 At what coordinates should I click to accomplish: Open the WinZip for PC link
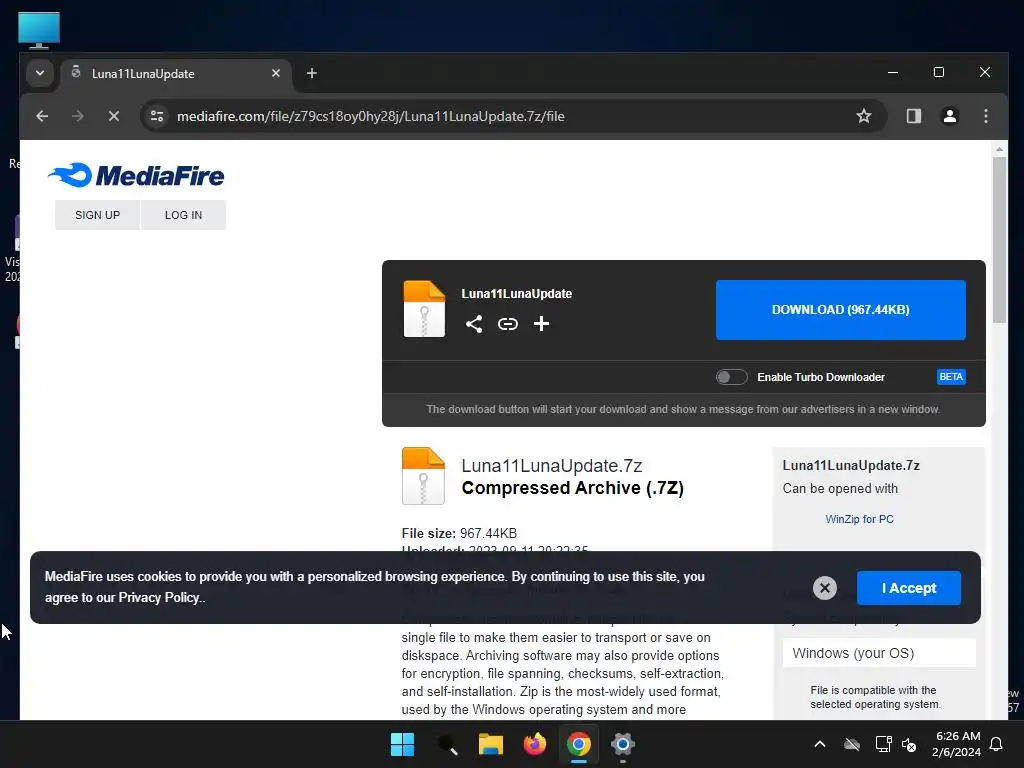859,519
